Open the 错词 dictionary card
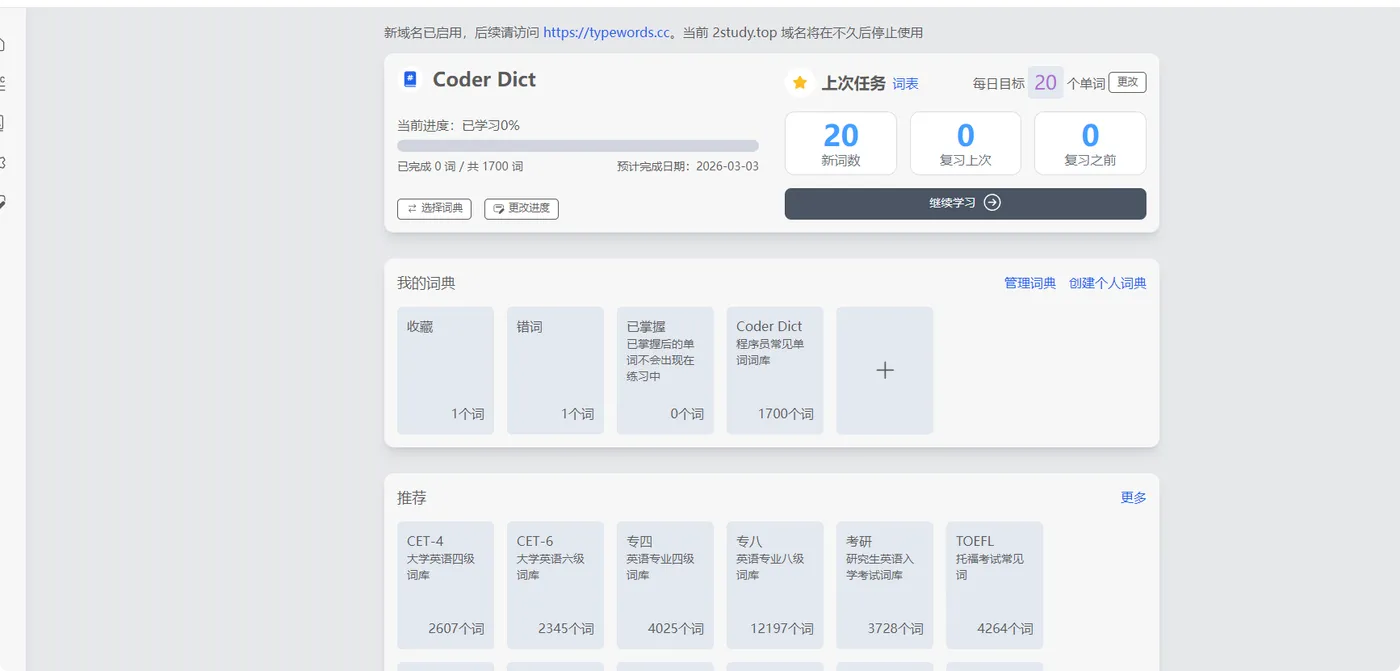1400x671 pixels. (555, 371)
